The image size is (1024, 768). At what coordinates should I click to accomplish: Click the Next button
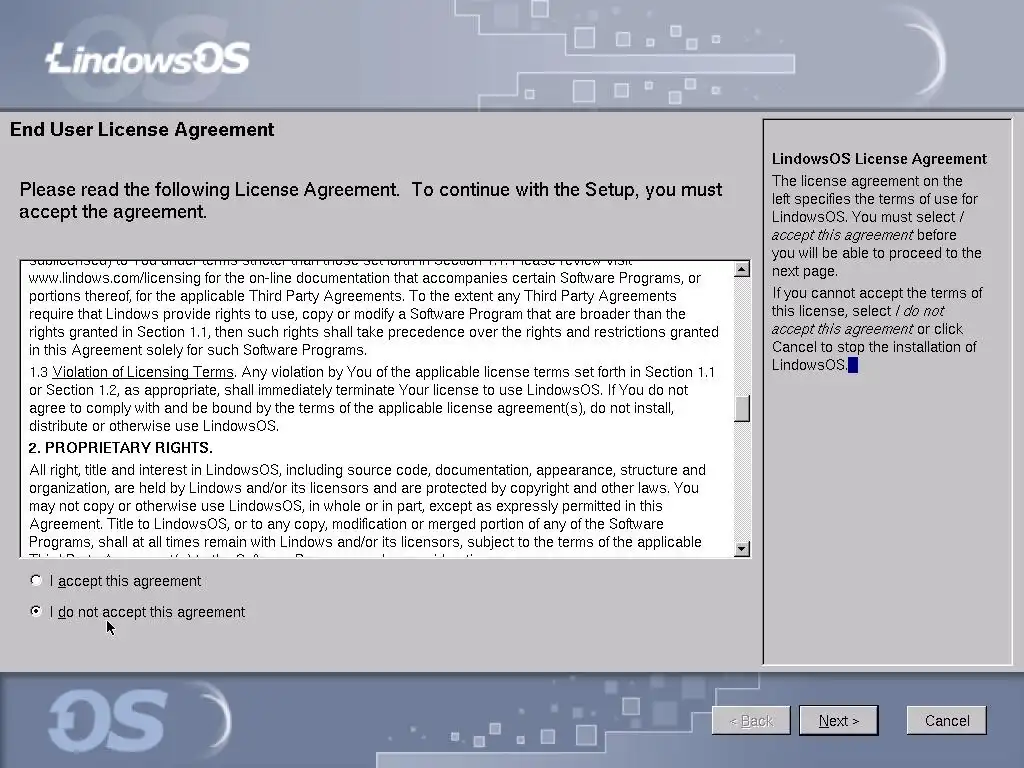click(839, 720)
